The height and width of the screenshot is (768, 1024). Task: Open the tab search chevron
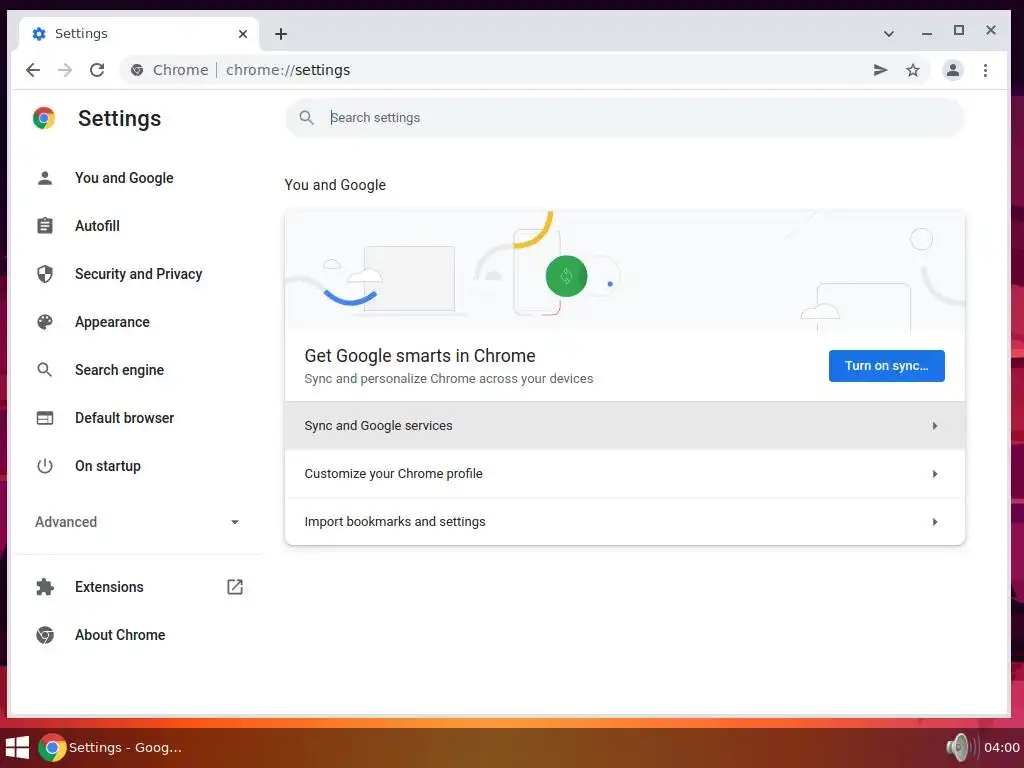[889, 33]
